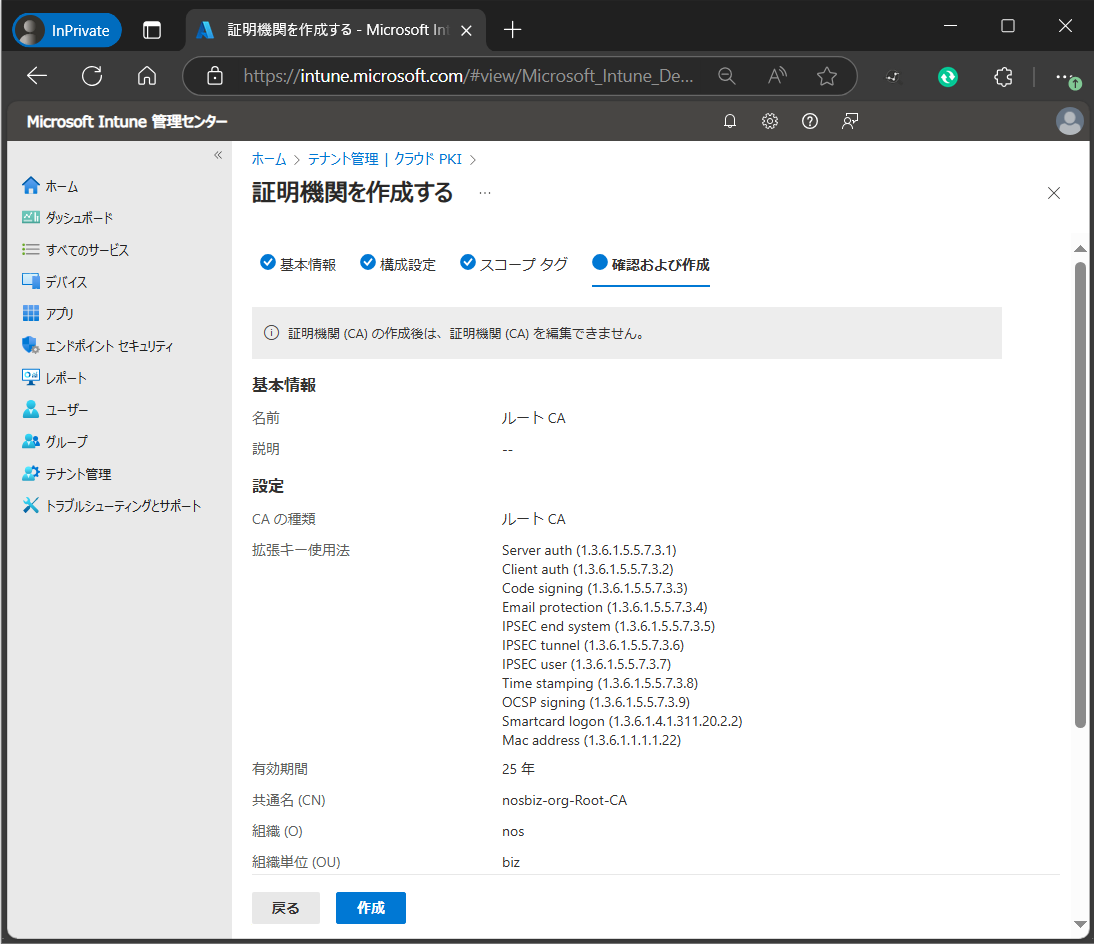Go to the スコープ タグ step tab
Screen dimensions: 1094x944
click(514, 264)
